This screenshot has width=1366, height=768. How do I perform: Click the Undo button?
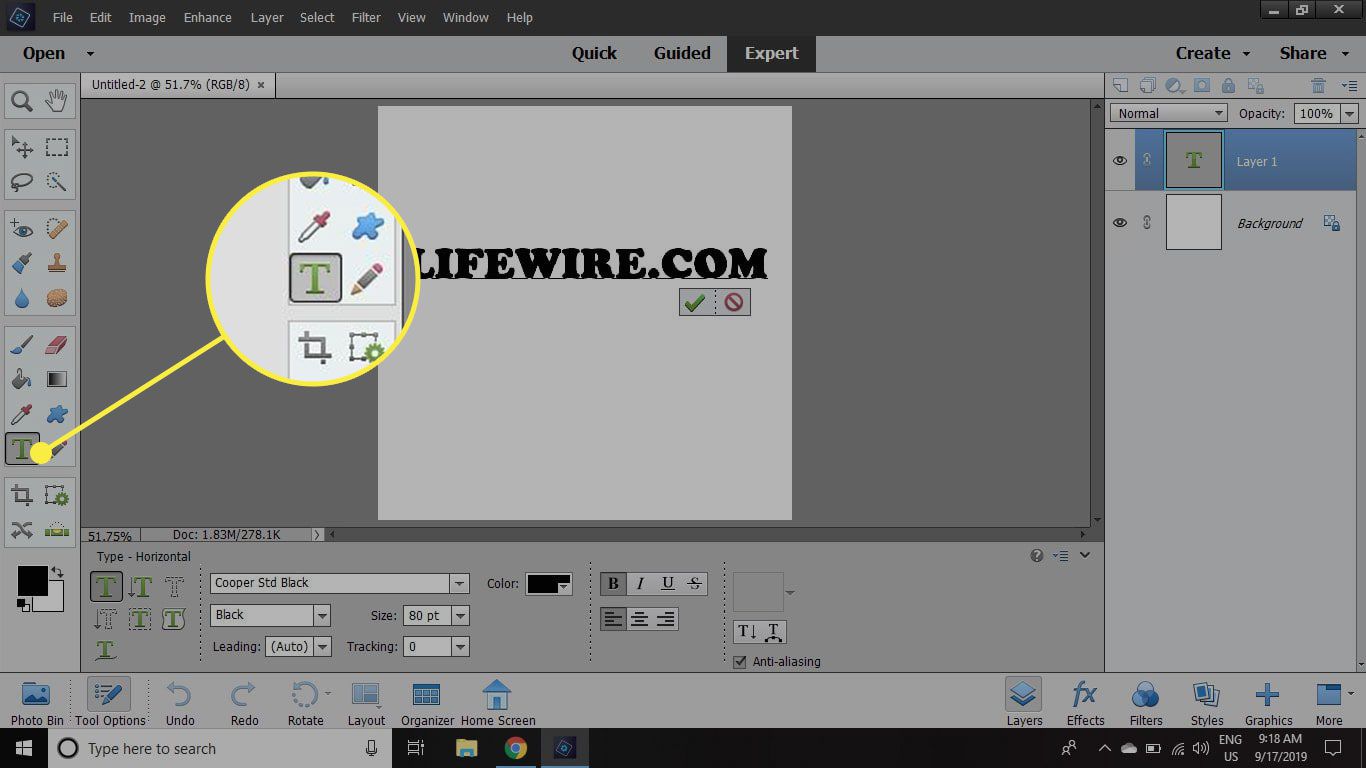point(180,703)
